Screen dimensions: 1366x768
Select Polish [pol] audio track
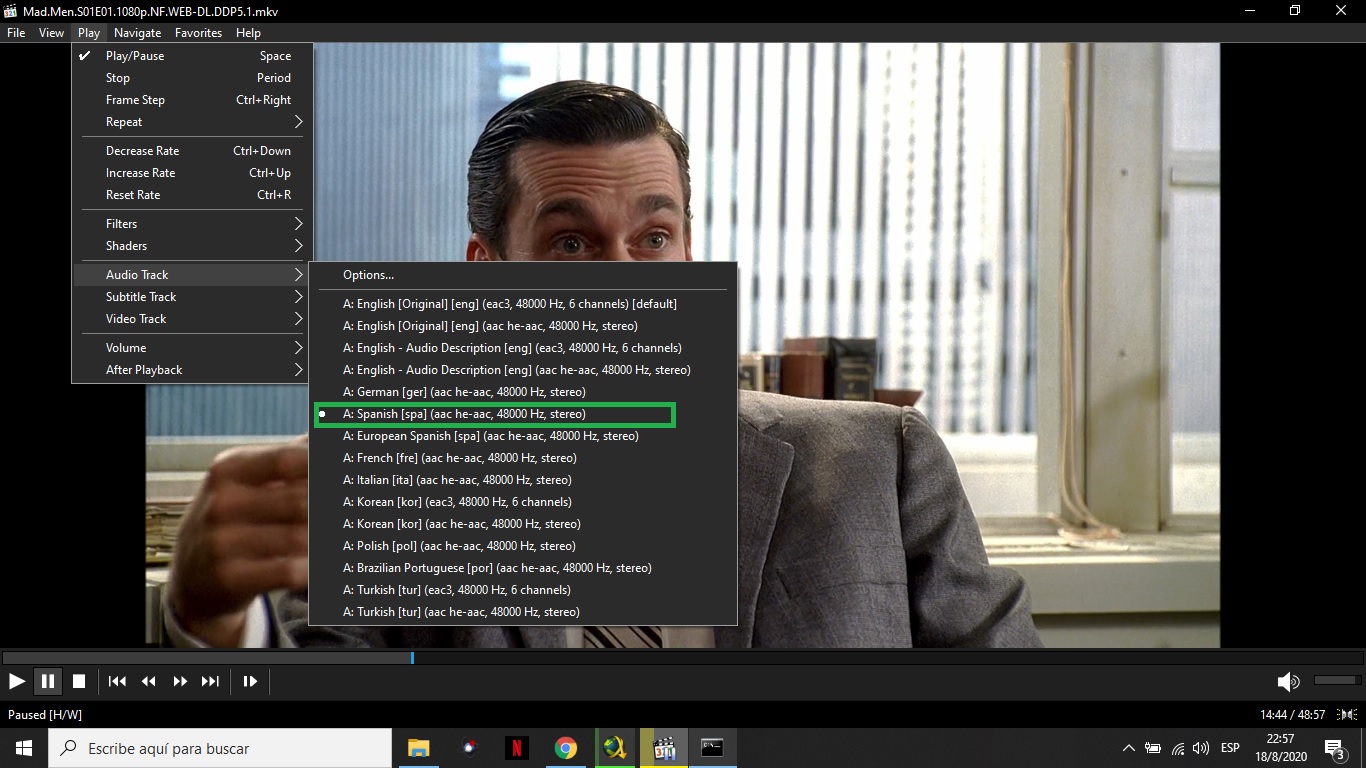[x=522, y=546]
